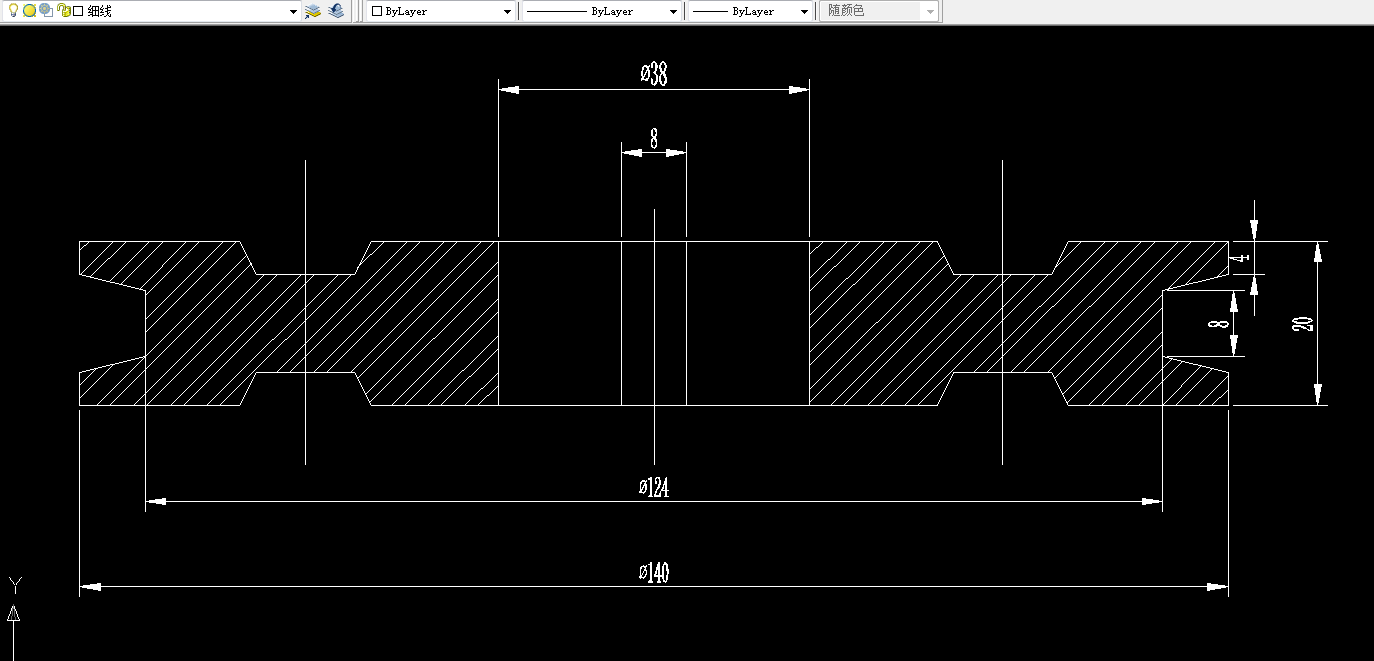Toggle the layer freeze sun icon
This screenshot has height=661, width=1374.
pos(29,11)
